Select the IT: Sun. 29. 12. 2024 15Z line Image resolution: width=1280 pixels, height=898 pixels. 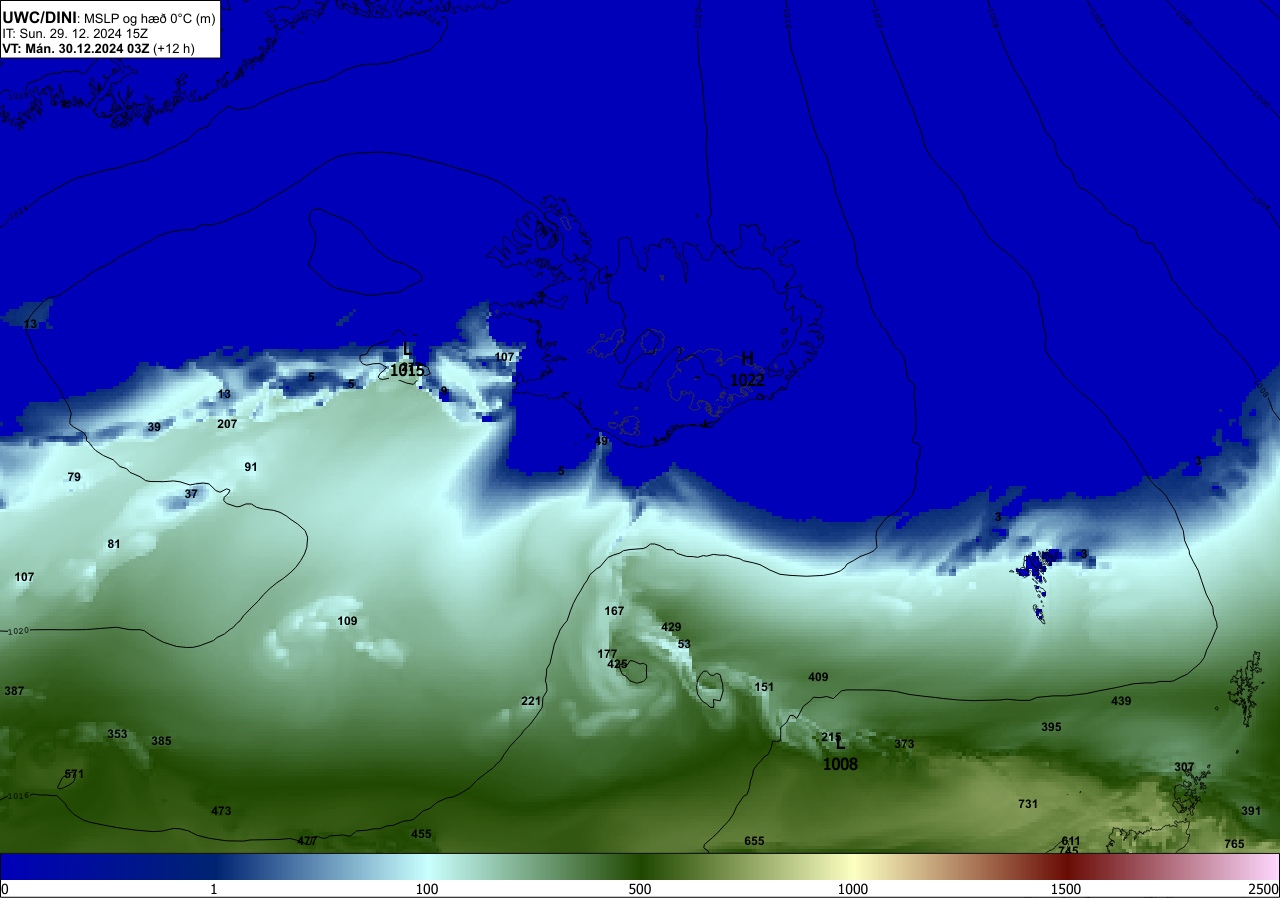point(75,33)
